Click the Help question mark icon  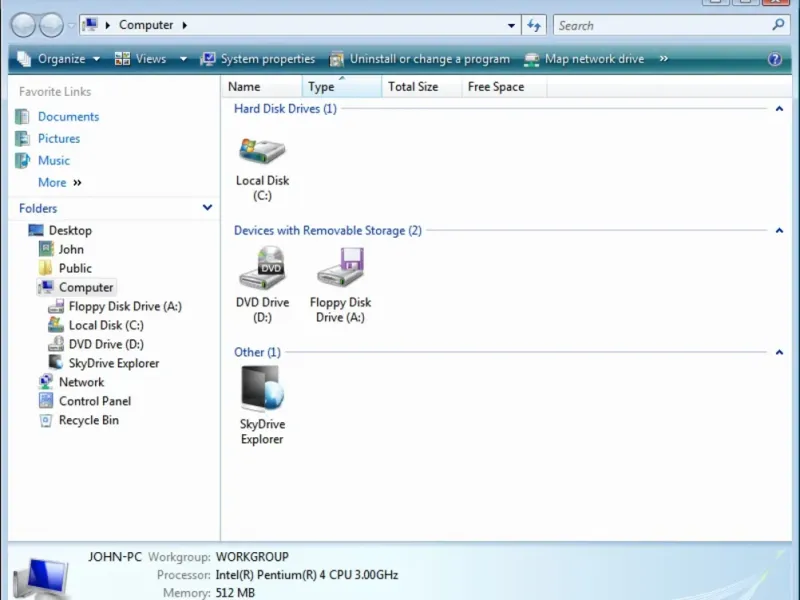(x=774, y=59)
